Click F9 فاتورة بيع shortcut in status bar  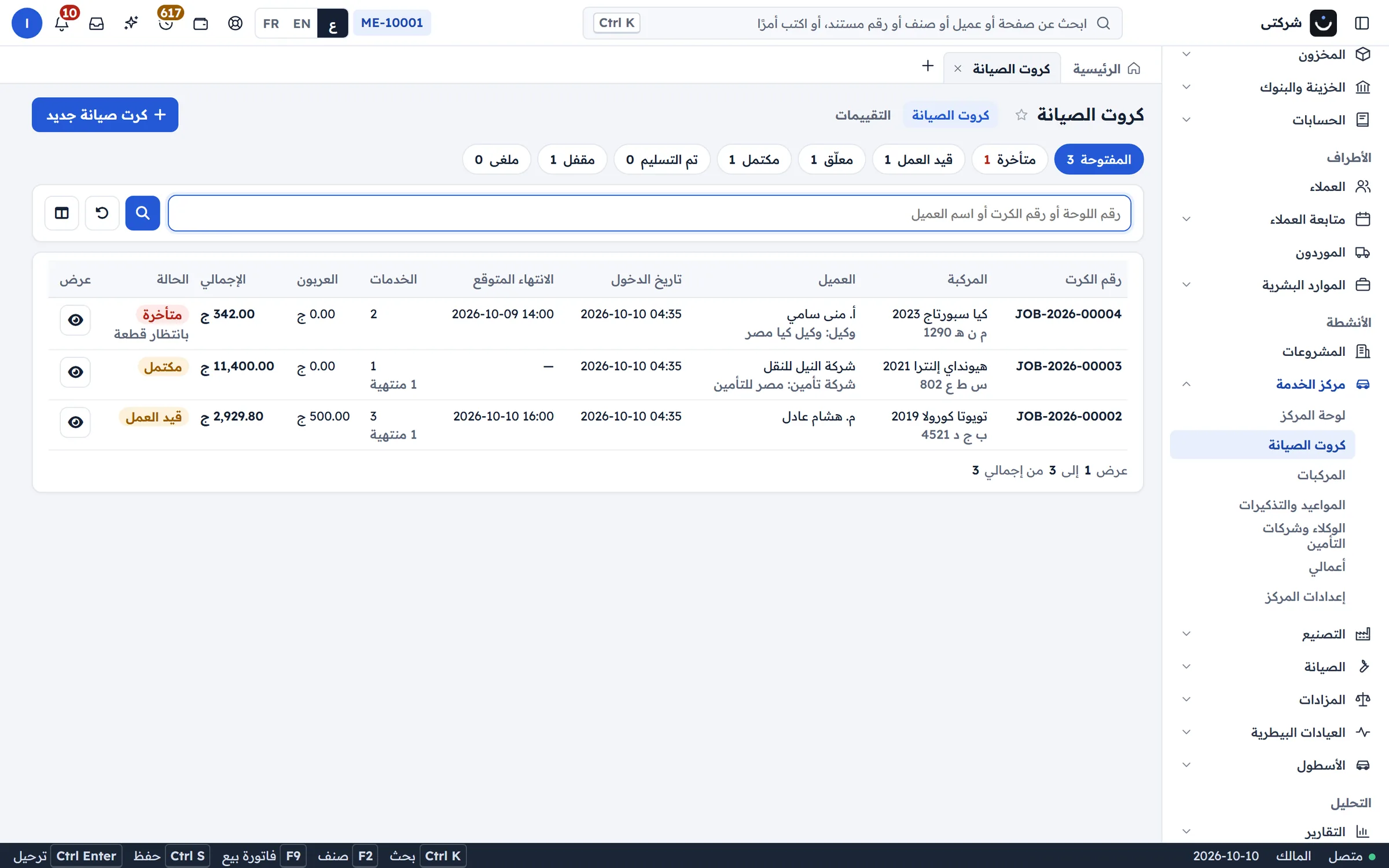(264, 856)
